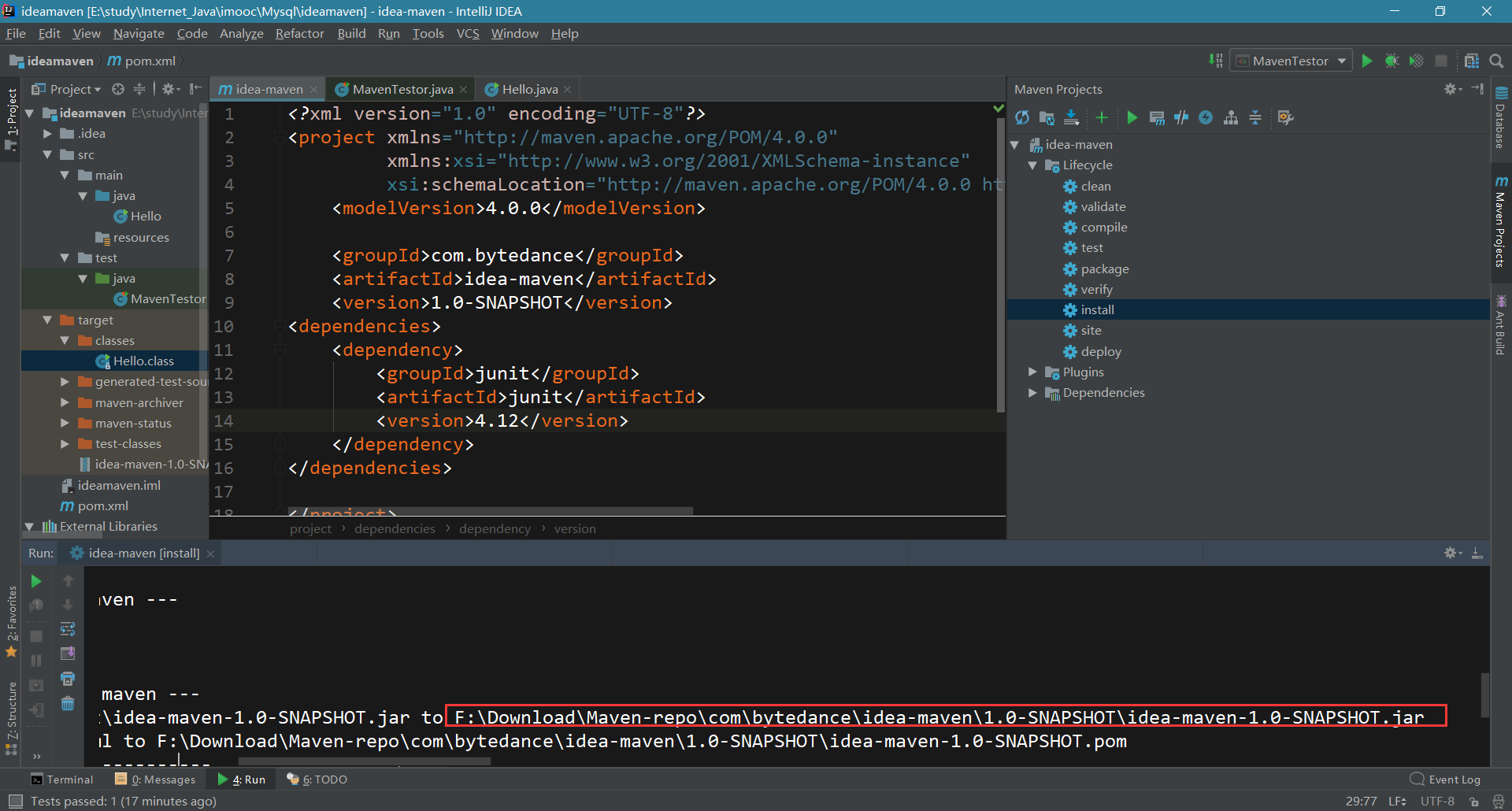The height and width of the screenshot is (811, 1512).
Task: Open the Terminal tool window
Action: point(61,780)
